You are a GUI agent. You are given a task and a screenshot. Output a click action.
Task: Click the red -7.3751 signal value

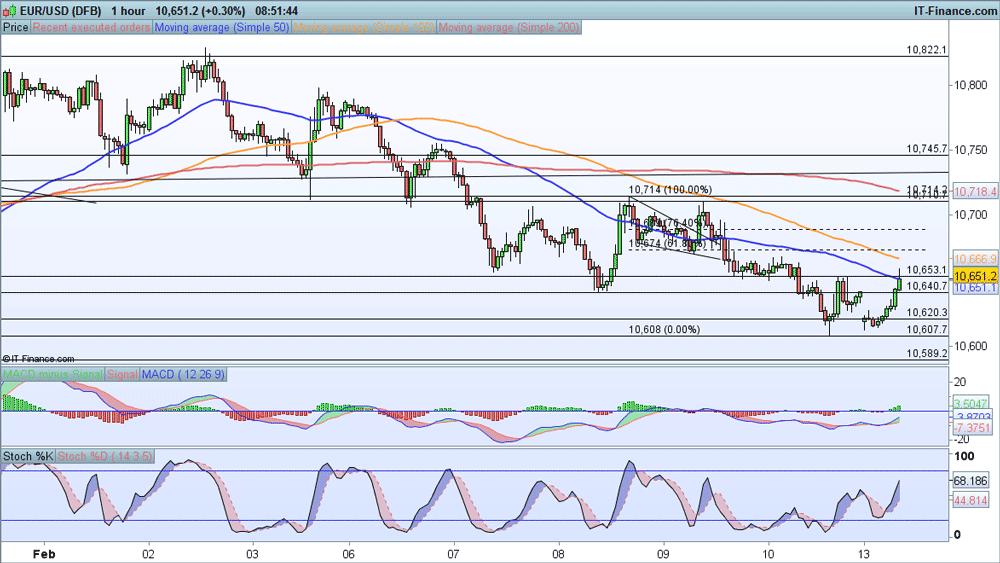coord(973,428)
